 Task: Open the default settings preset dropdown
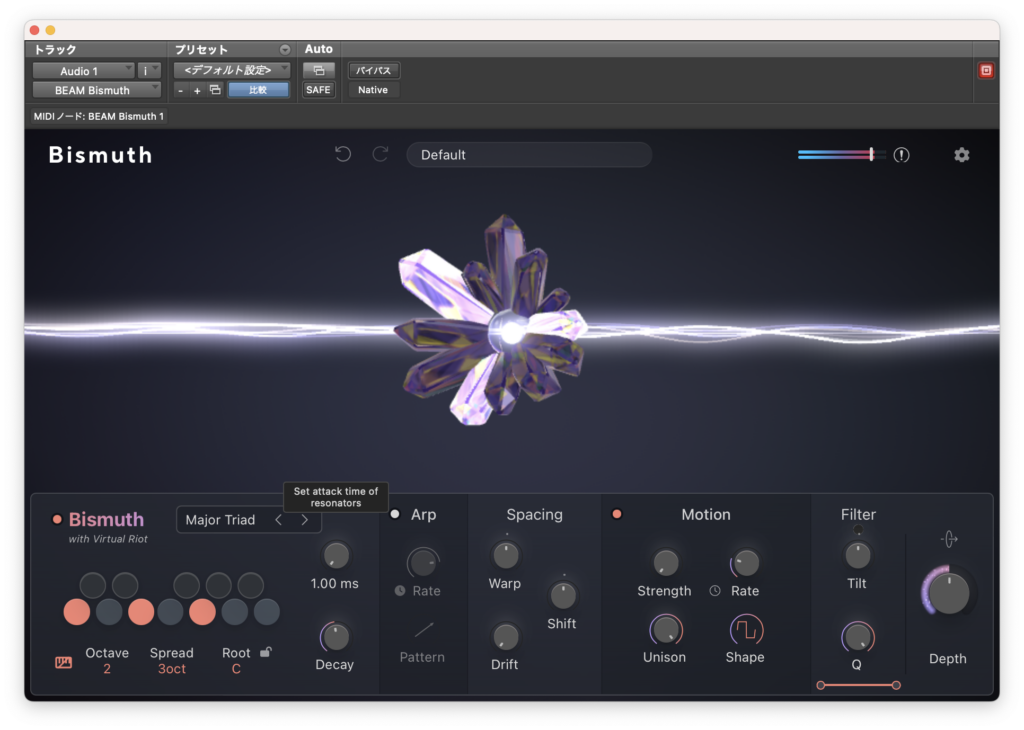[232, 70]
